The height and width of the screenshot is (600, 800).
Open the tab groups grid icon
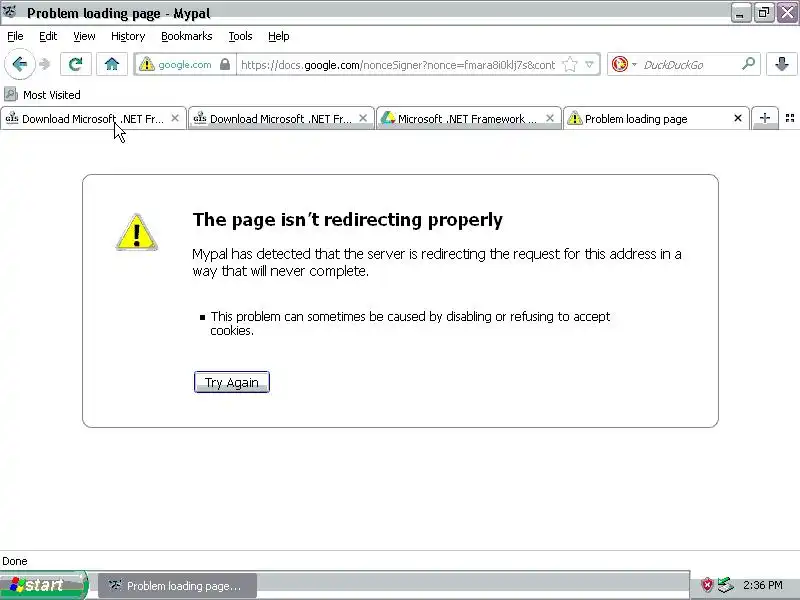pos(790,118)
